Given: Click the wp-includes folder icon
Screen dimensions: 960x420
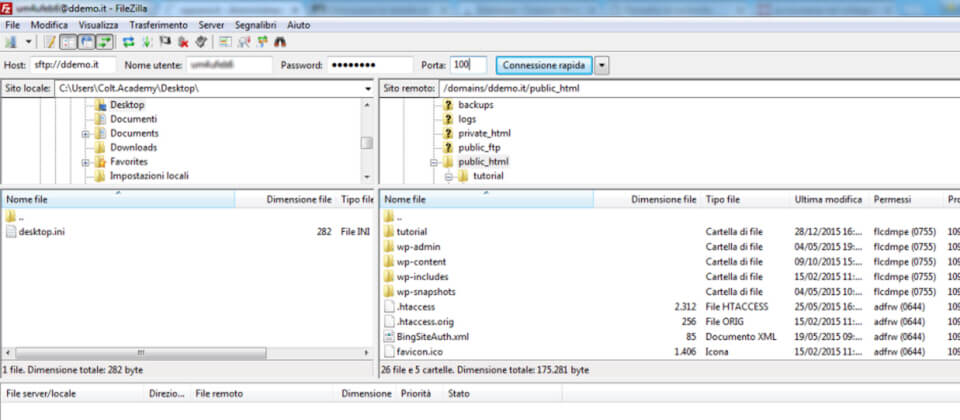Looking at the screenshot, I should tap(389, 277).
